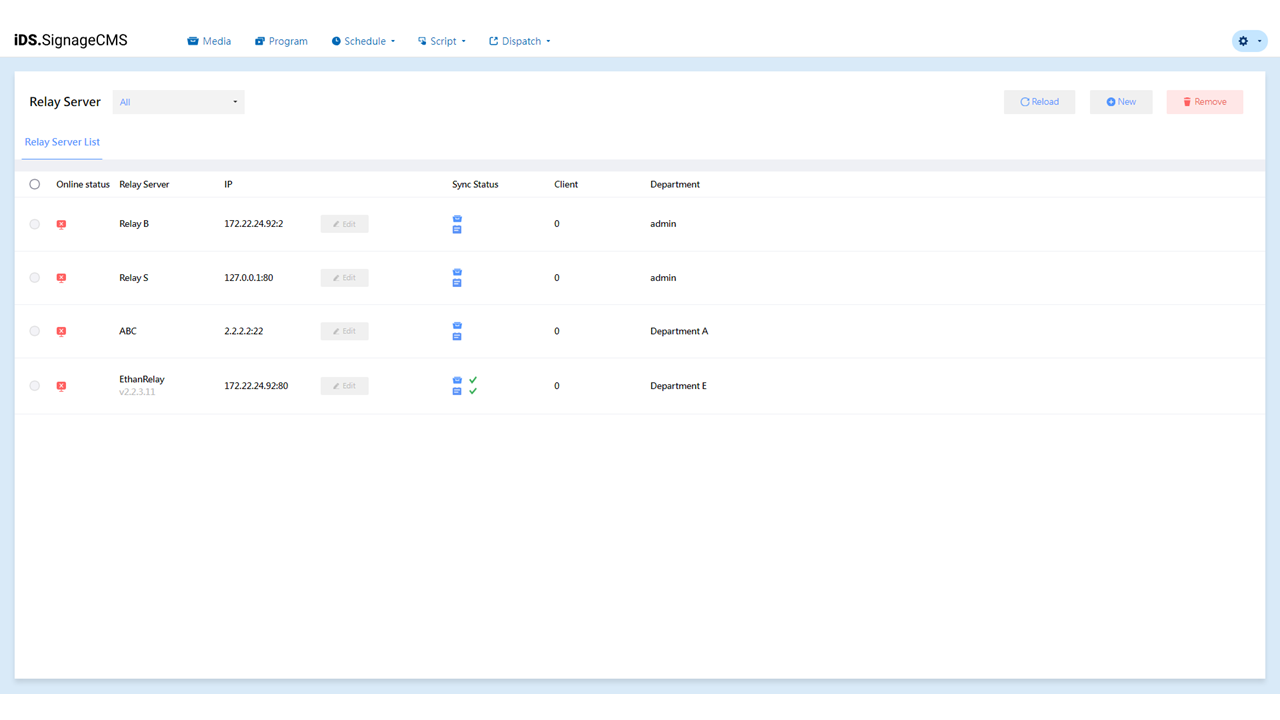The image size is (1280, 720).
Task: Click the offline status indicator for ABC
Action: click(61, 331)
